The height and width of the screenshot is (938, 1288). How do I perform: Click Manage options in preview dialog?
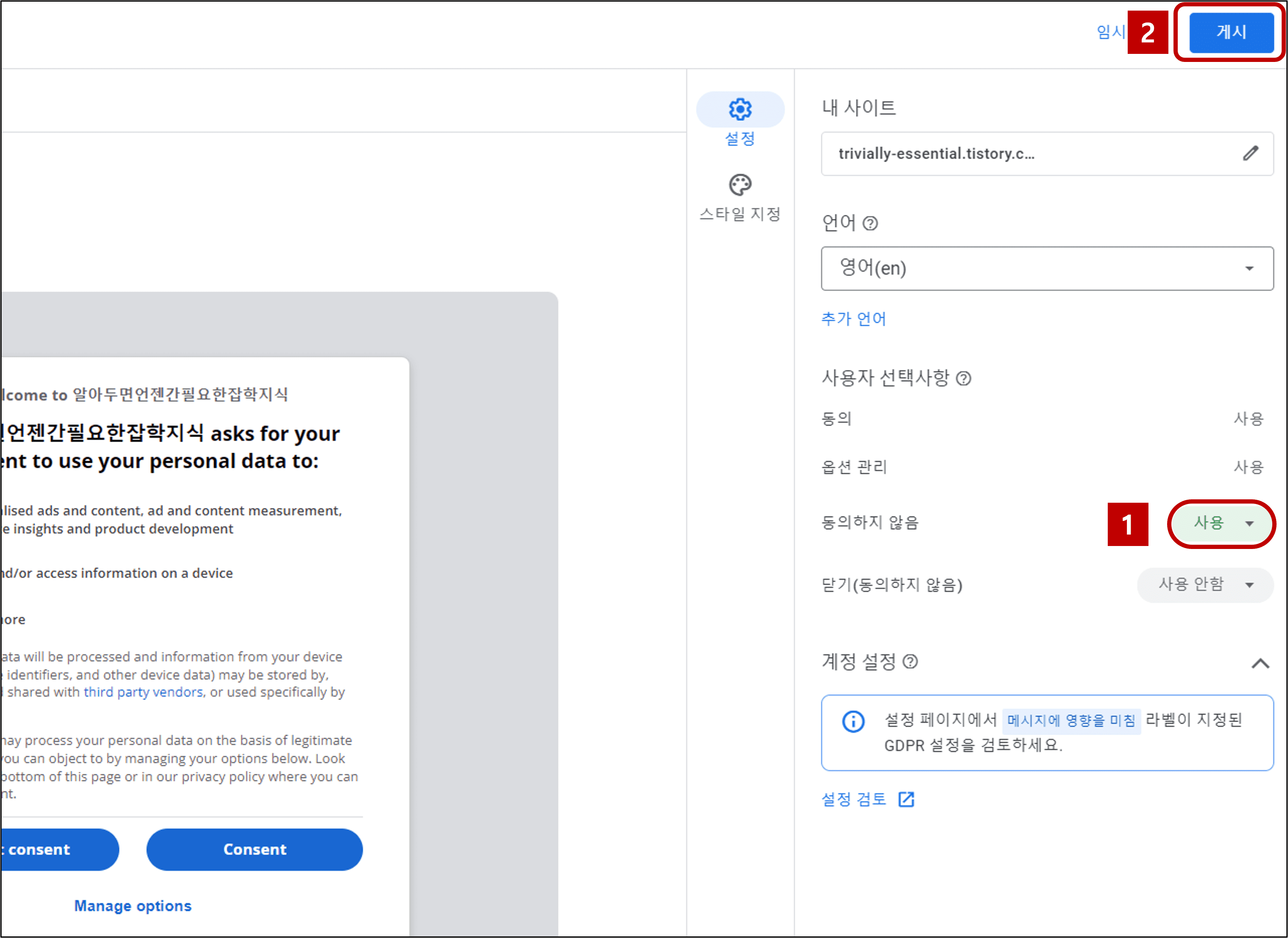133,906
